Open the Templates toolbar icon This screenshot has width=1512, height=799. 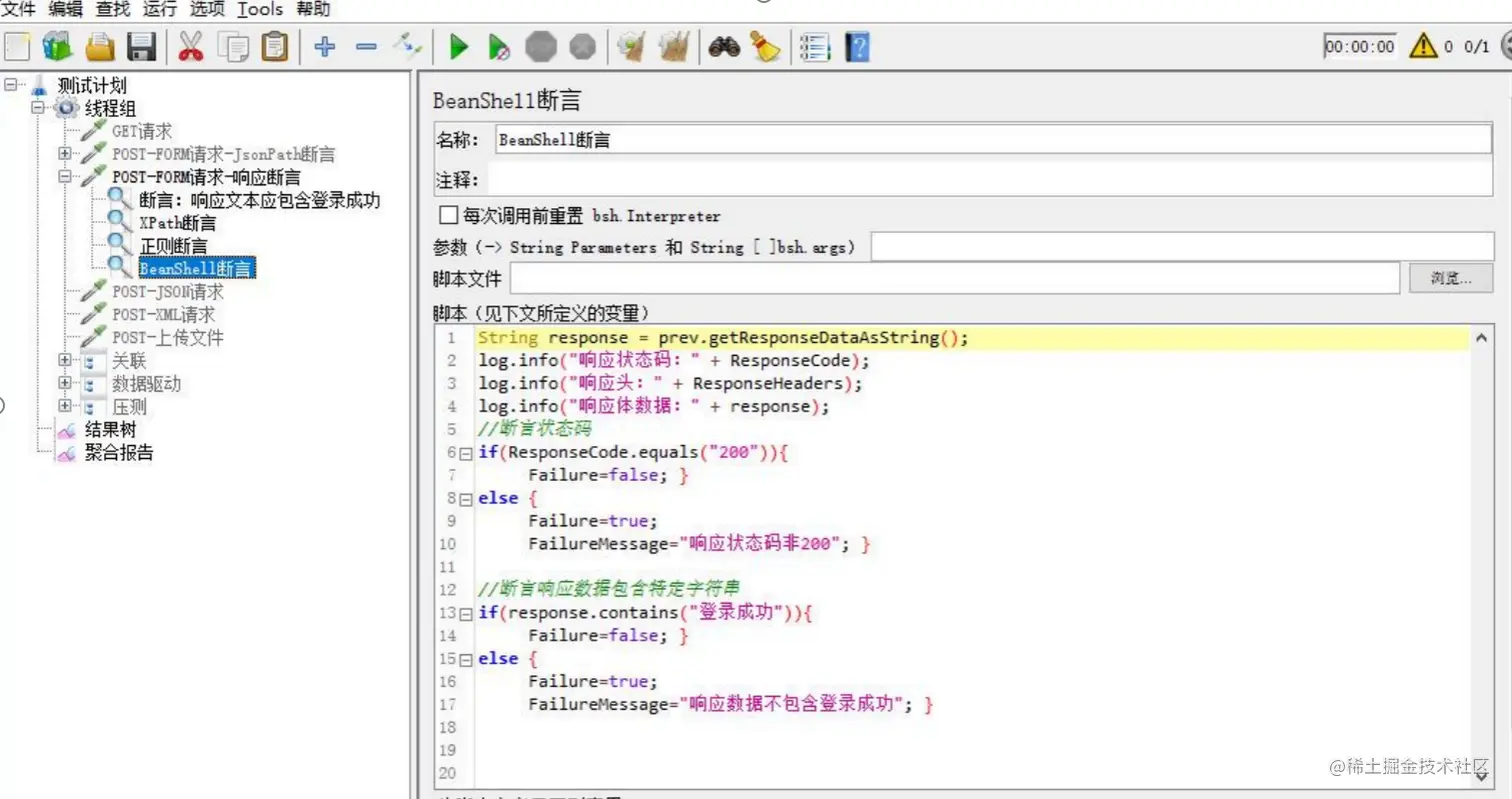click(x=58, y=46)
